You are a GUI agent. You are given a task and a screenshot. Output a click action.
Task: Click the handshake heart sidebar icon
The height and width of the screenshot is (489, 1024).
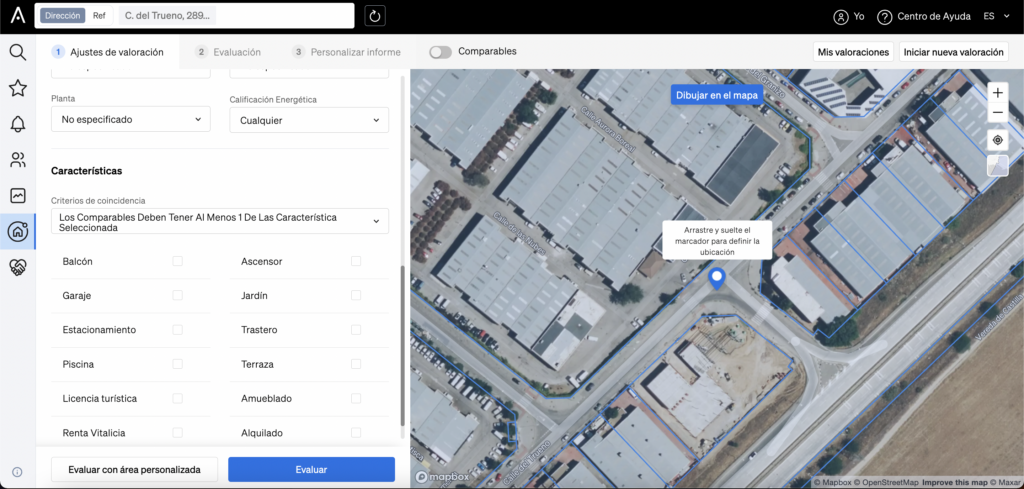(x=18, y=266)
